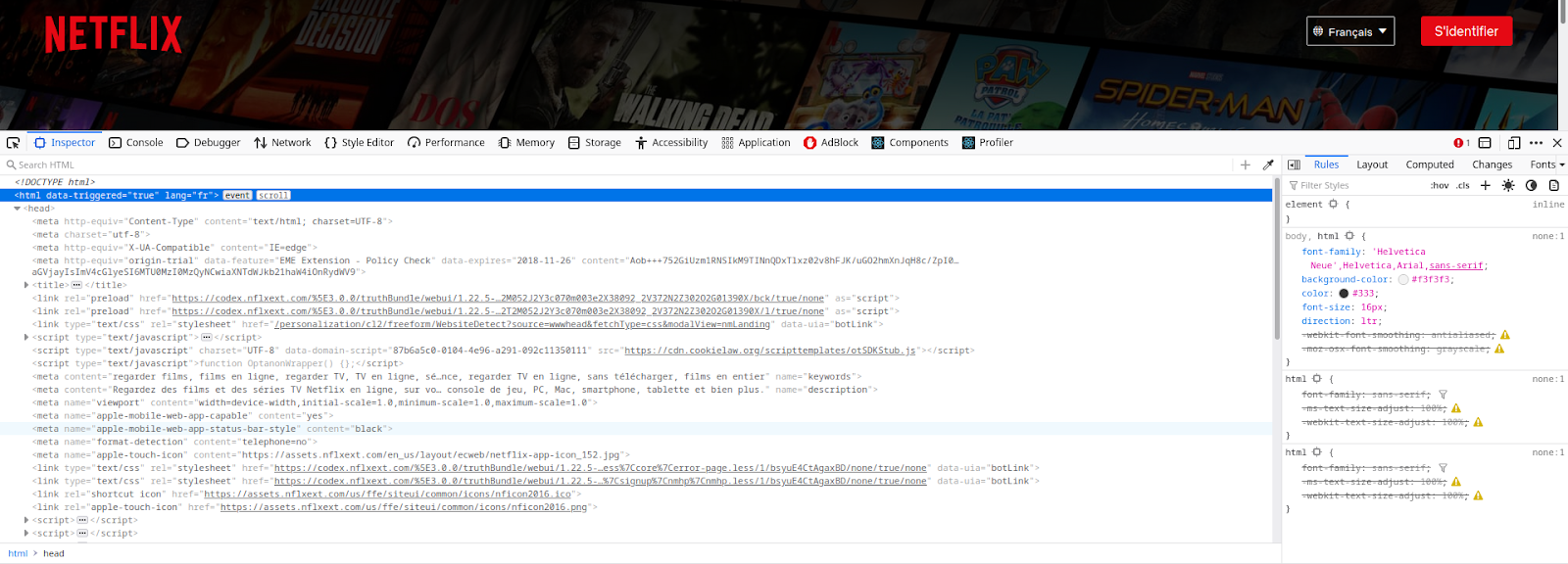Toggle print media simulation
Image resolution: width=1568 pixels, height=564 pixels.
pos(1554,186)
